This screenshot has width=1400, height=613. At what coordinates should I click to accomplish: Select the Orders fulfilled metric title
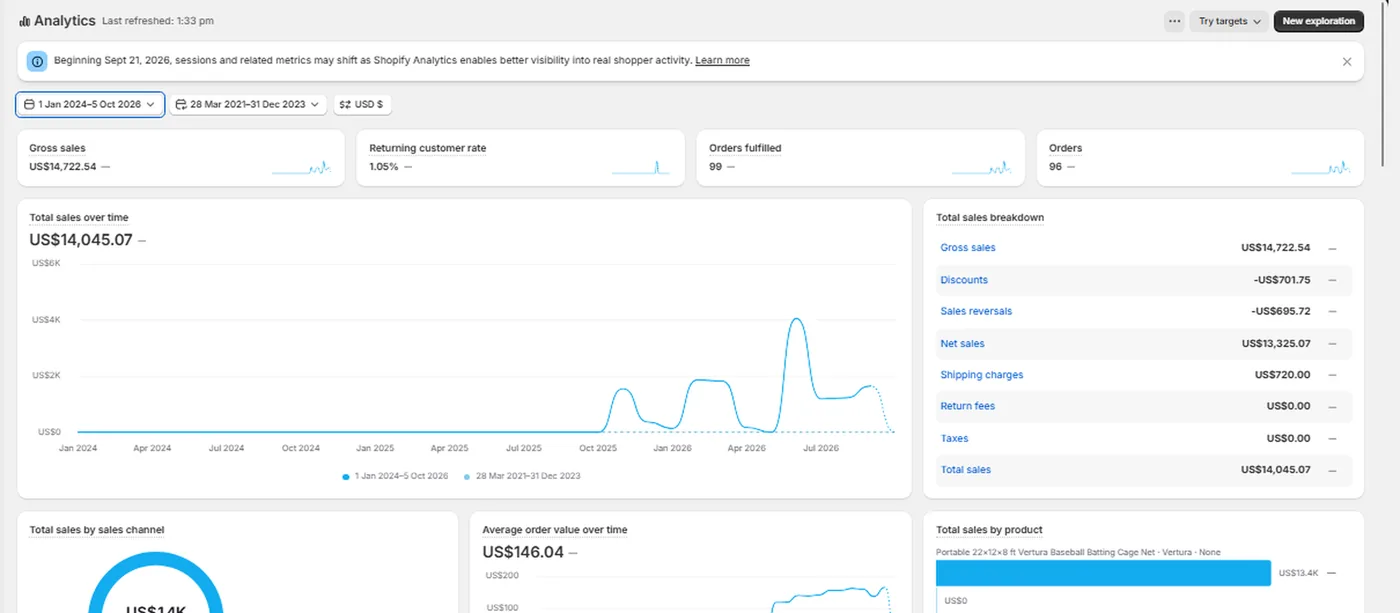tap(745, 148)
